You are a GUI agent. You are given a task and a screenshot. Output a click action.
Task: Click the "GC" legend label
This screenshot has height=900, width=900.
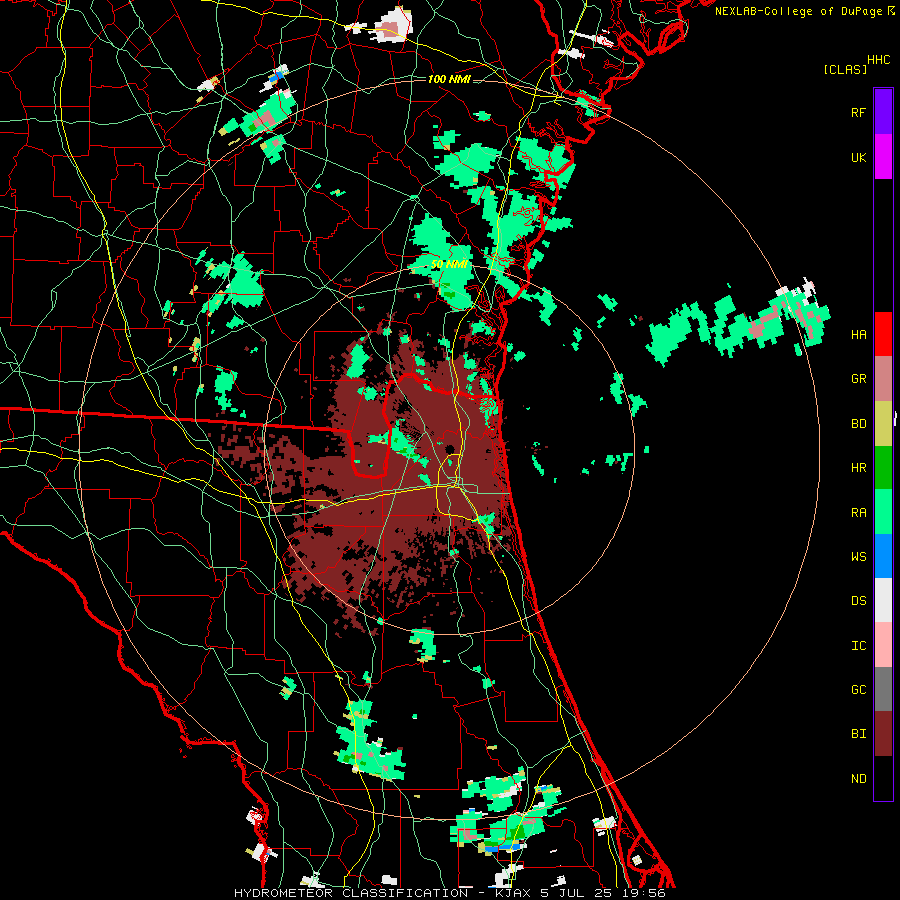(858, 689)
